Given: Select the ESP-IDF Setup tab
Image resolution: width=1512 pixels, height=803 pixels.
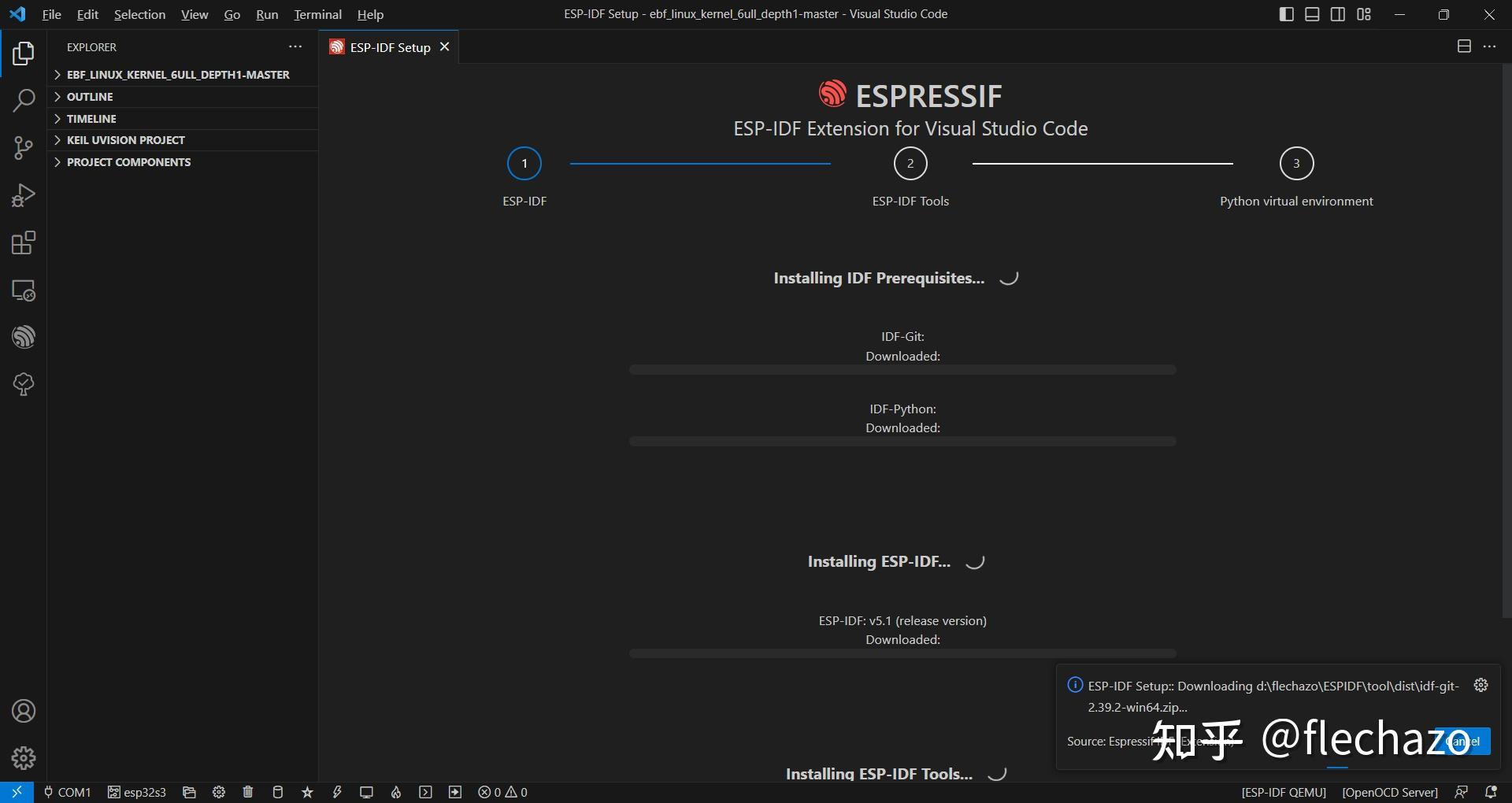Looking at the screenshot, I should coord(390,47).
